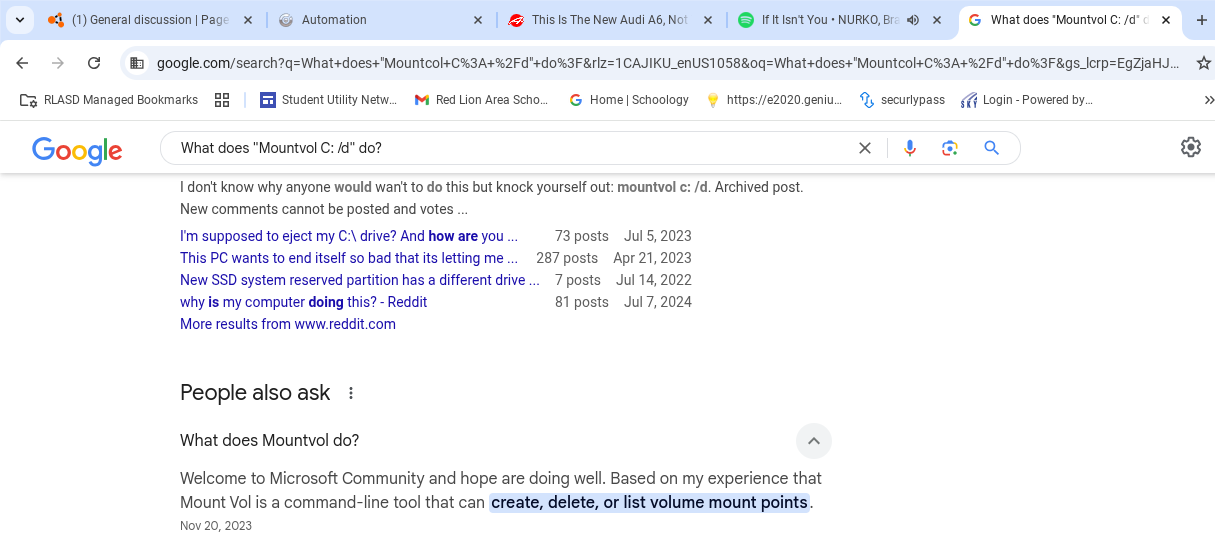Clear the search box text
1215x546 pixels.
pos(865,148)
